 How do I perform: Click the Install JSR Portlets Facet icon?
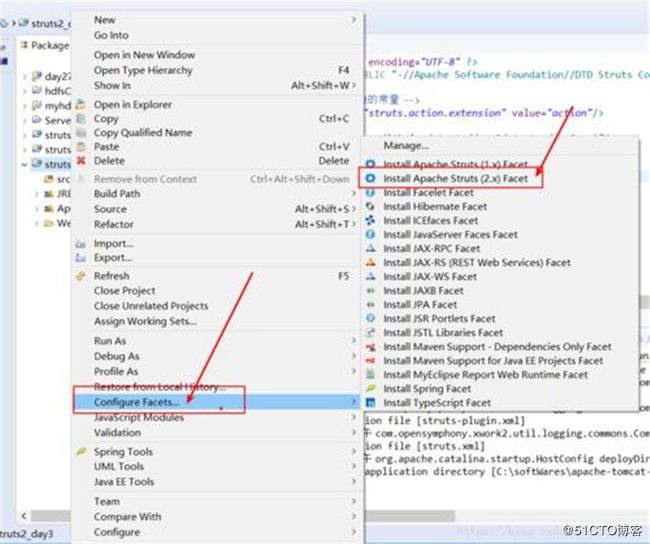370,318
